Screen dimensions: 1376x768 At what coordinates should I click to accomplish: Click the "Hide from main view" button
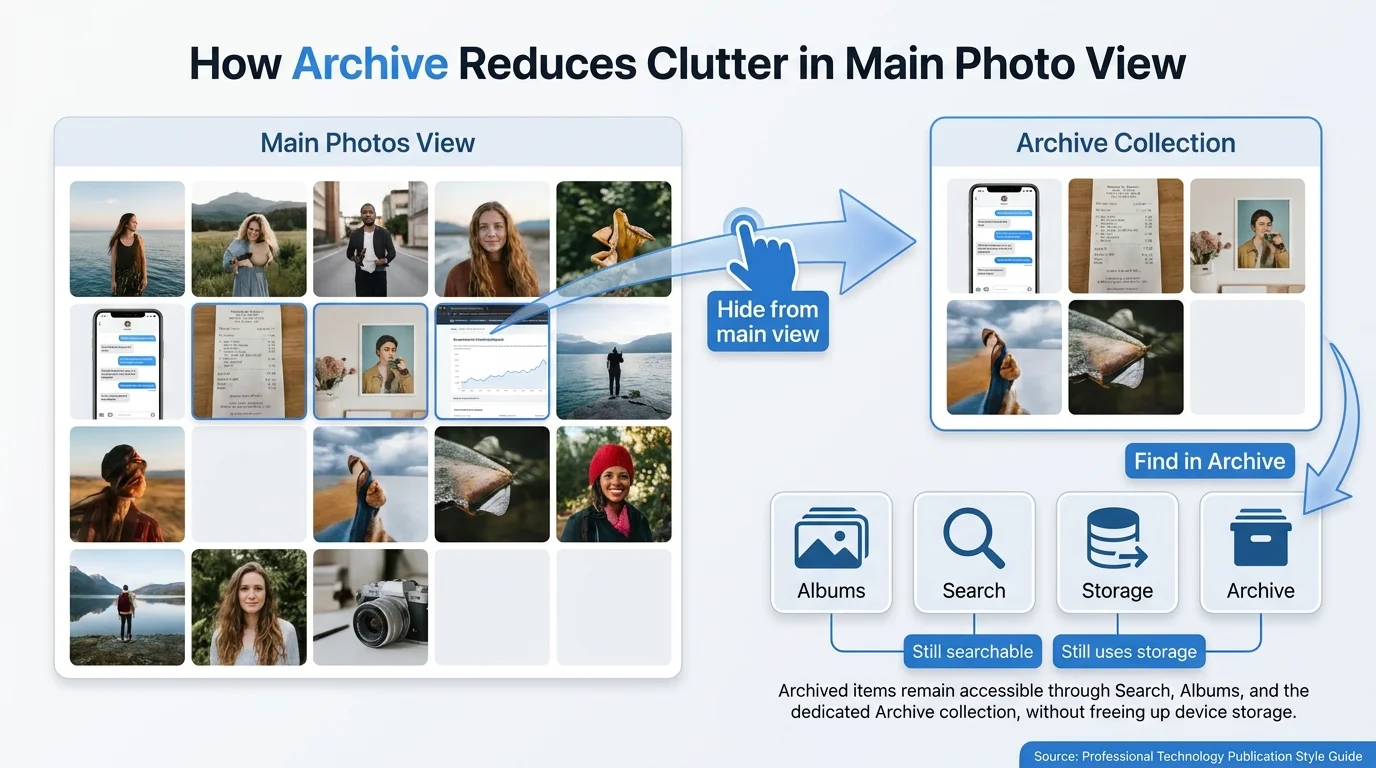[768, 322]
